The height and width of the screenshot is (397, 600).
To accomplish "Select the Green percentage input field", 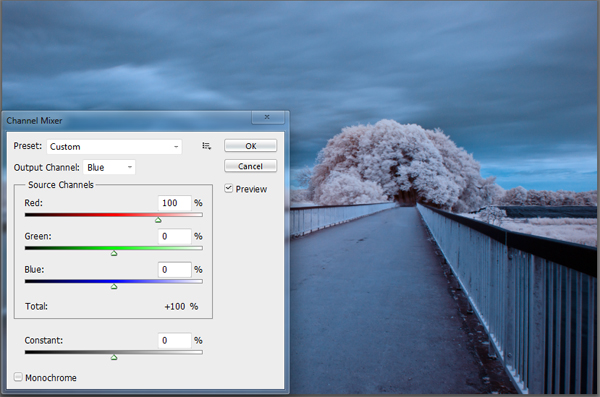I will (x=174, y=236).
